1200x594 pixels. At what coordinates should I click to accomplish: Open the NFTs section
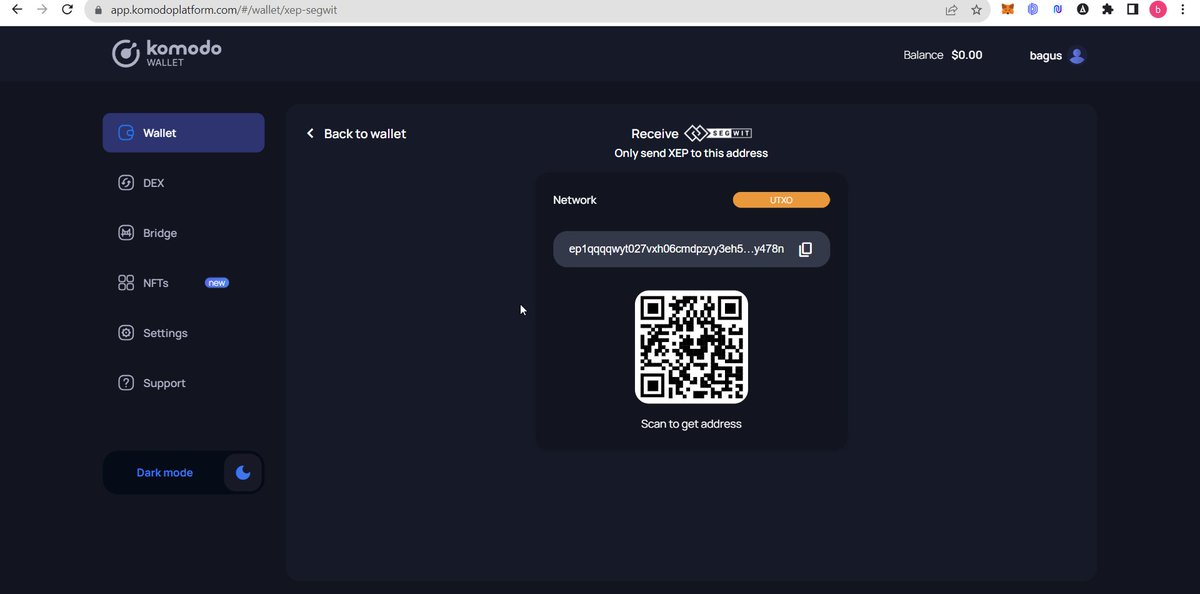tap(156, 283)
